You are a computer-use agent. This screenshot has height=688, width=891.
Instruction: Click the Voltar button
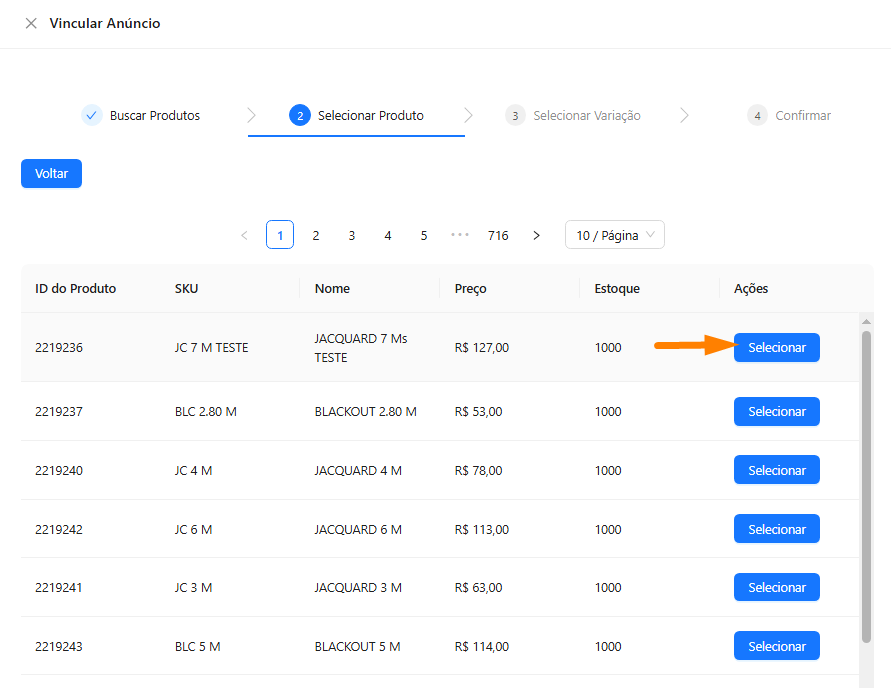click(51, 173)
